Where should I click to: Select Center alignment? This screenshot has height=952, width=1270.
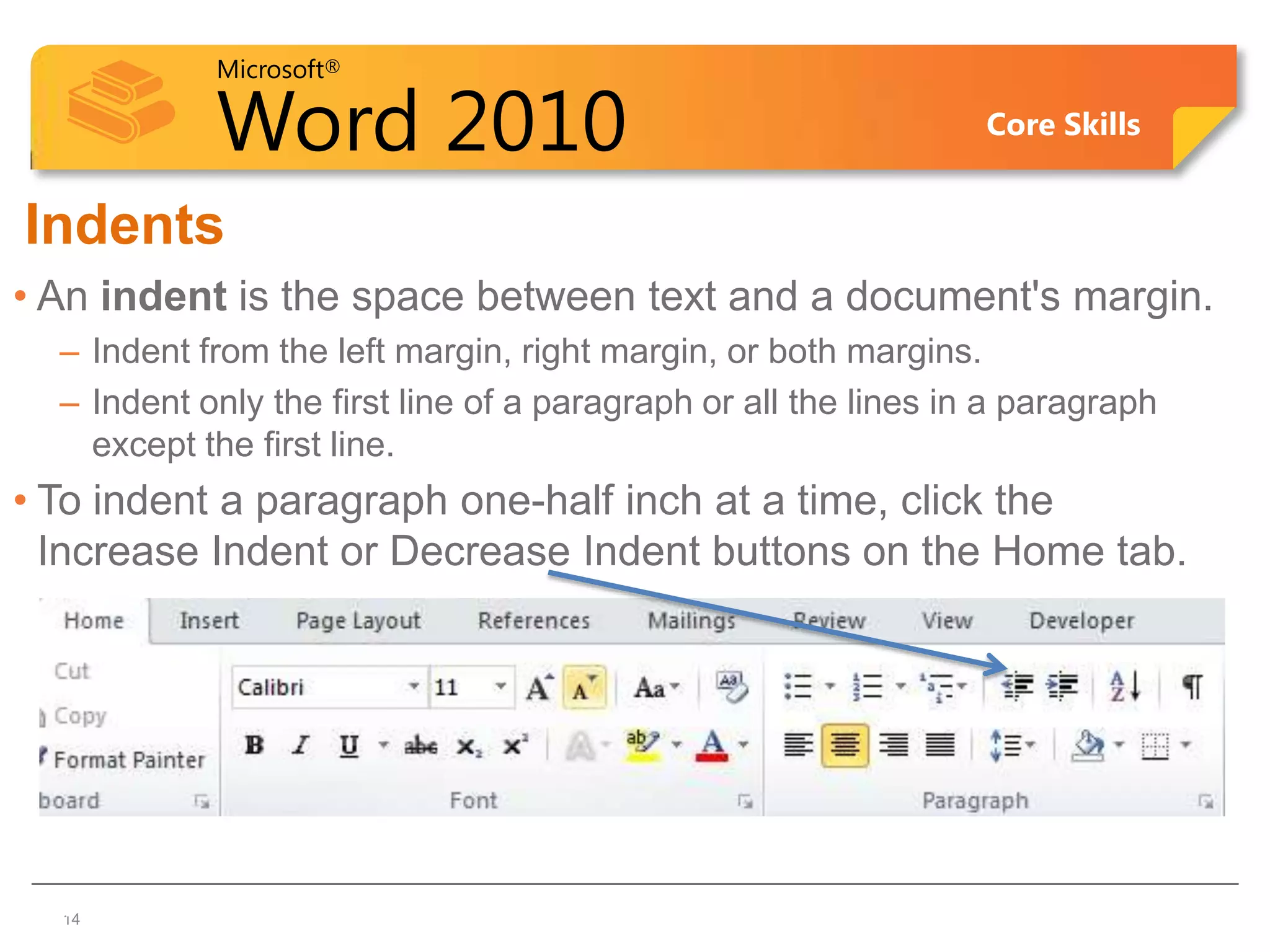(x=845, y=744)
